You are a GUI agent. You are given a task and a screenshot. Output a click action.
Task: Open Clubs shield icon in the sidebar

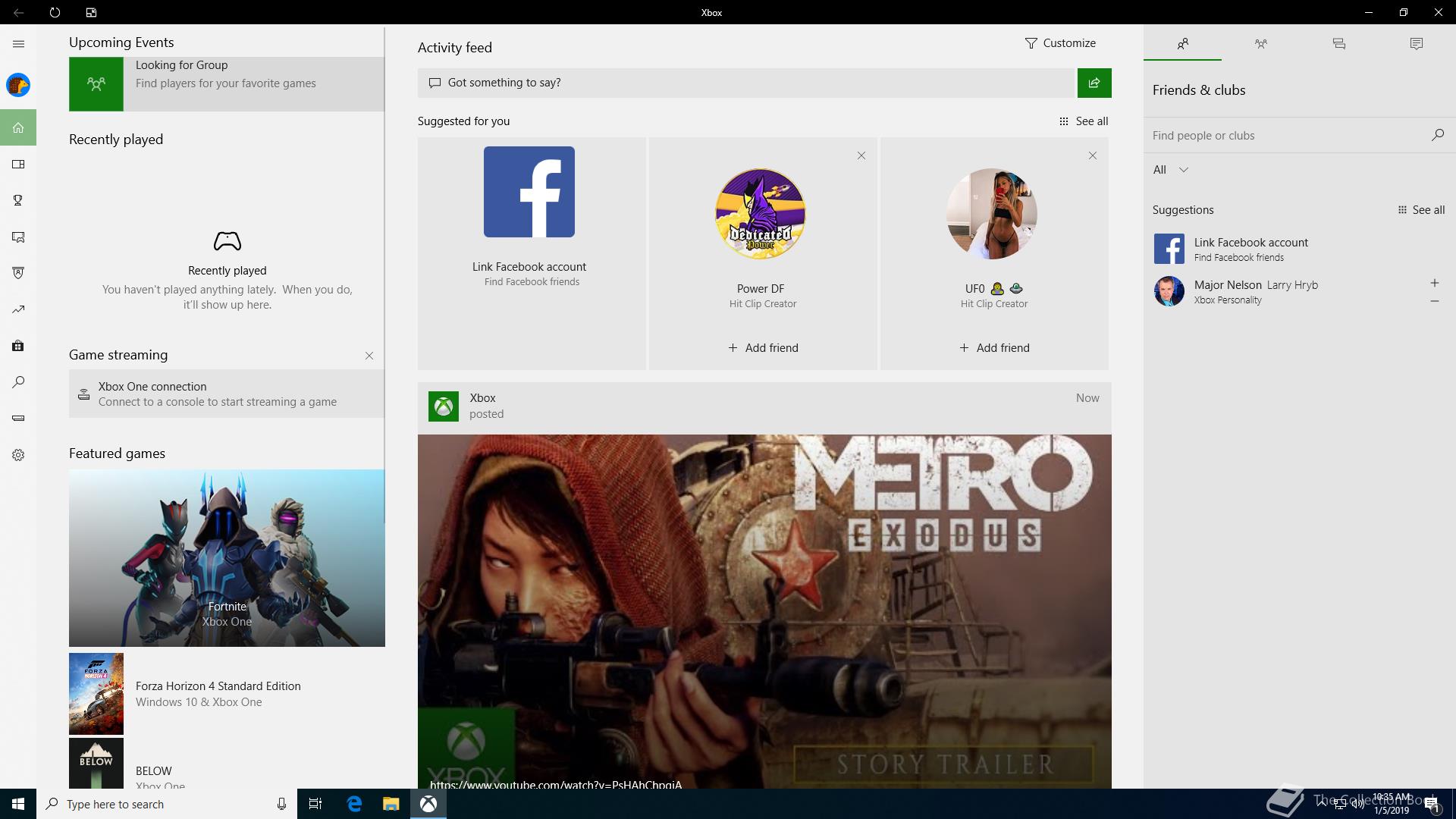[x=18, y=273]
